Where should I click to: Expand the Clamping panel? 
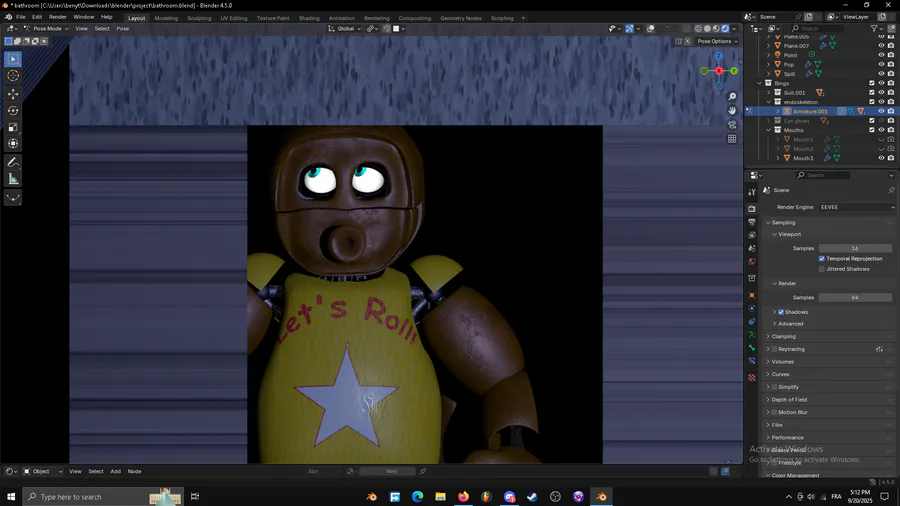coord(768,336)
